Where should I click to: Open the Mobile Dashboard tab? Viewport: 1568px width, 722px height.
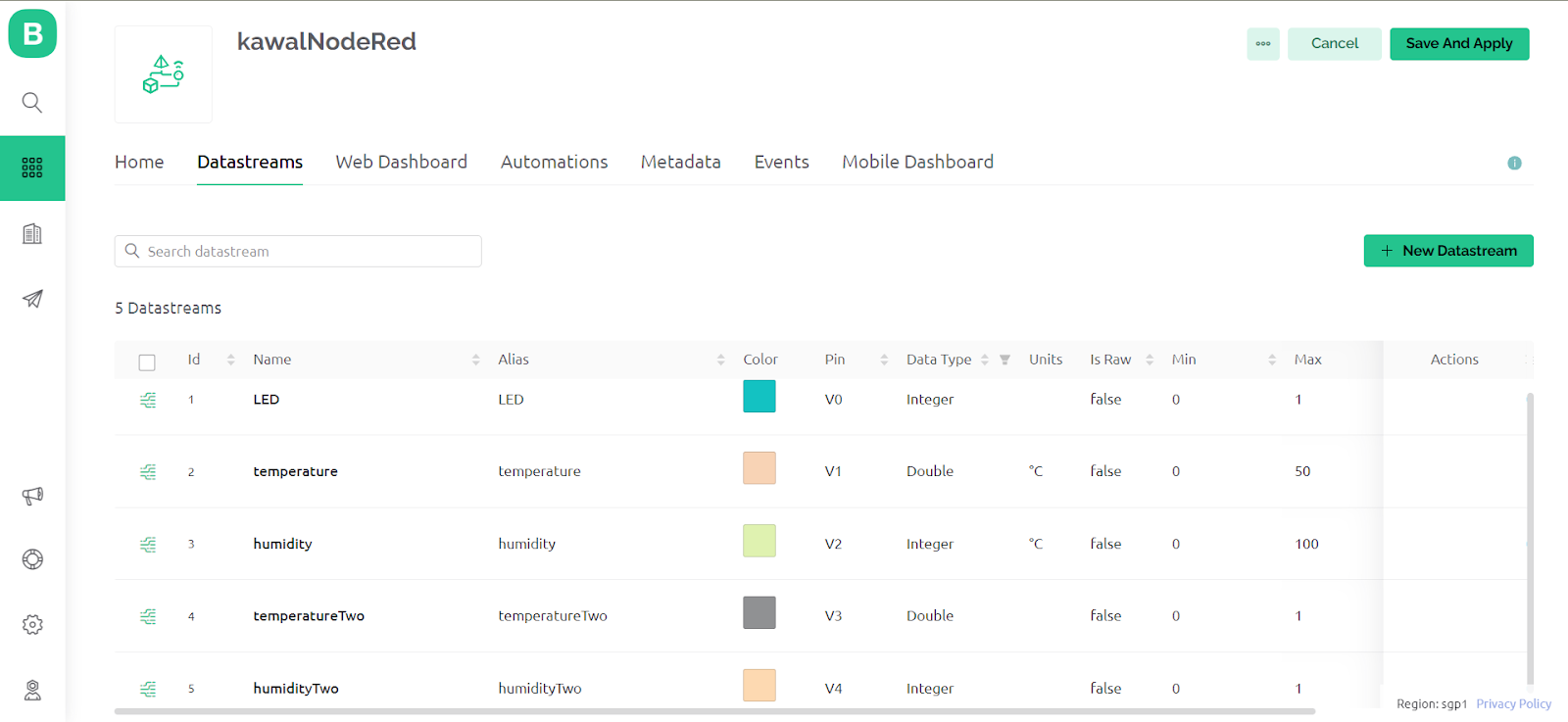pos(918,162)
